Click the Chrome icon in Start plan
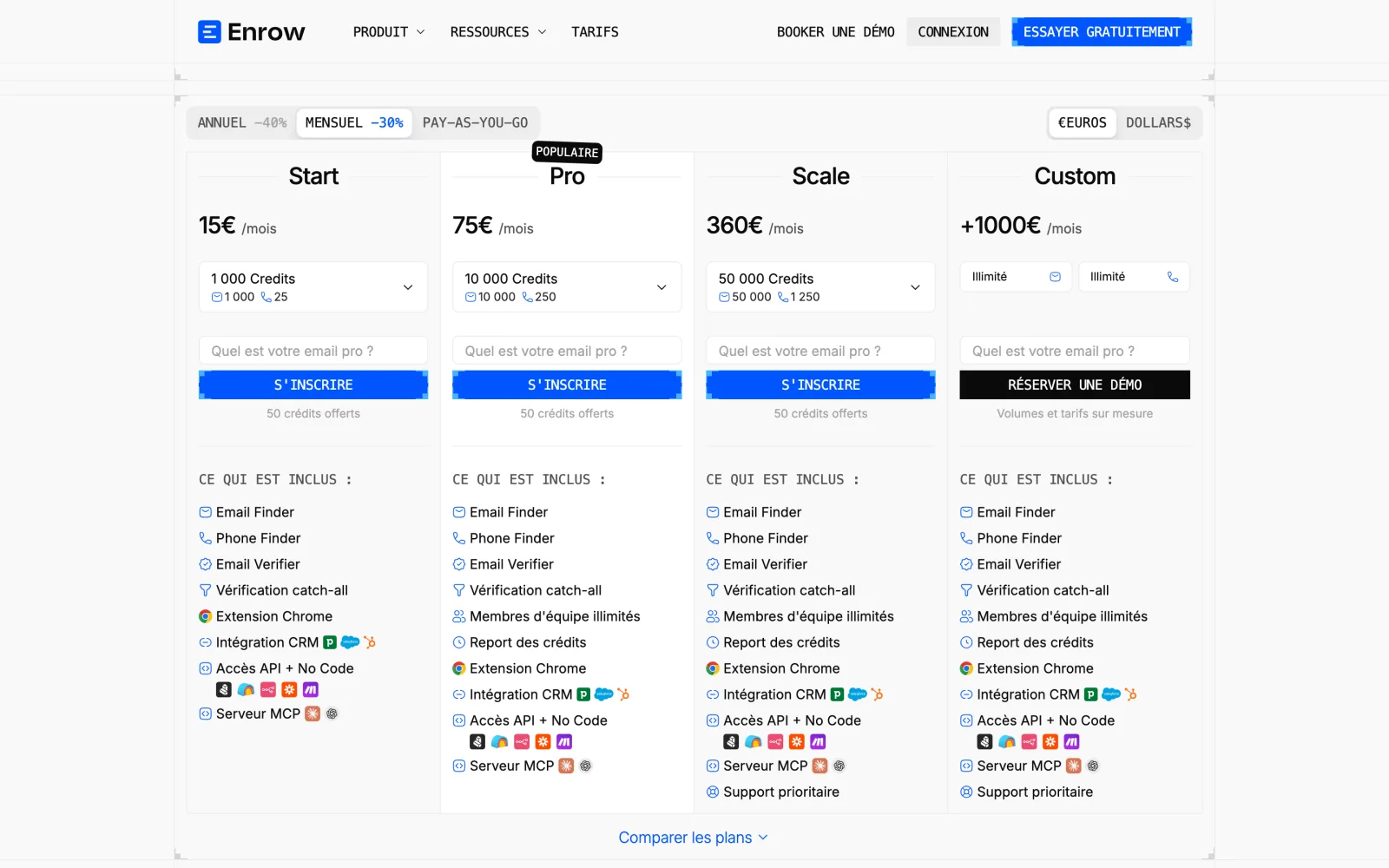The width and height of the screenshot is (1389, 868). point(206,616)
